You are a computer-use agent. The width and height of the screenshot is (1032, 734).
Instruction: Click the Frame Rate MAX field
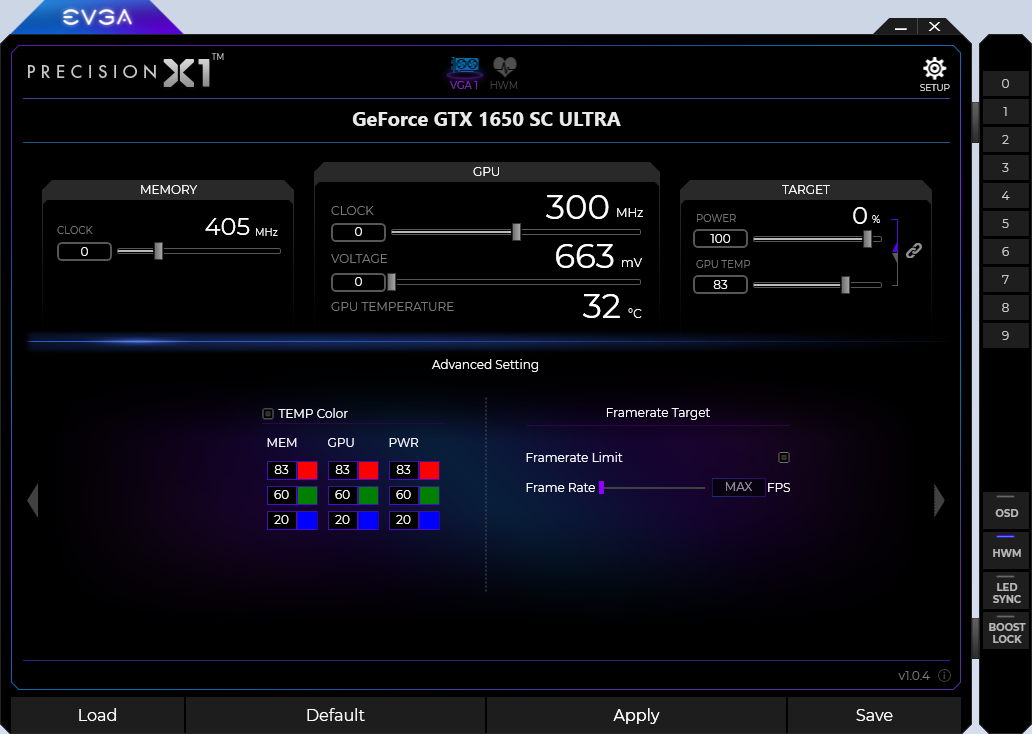[x=738, y=487]
